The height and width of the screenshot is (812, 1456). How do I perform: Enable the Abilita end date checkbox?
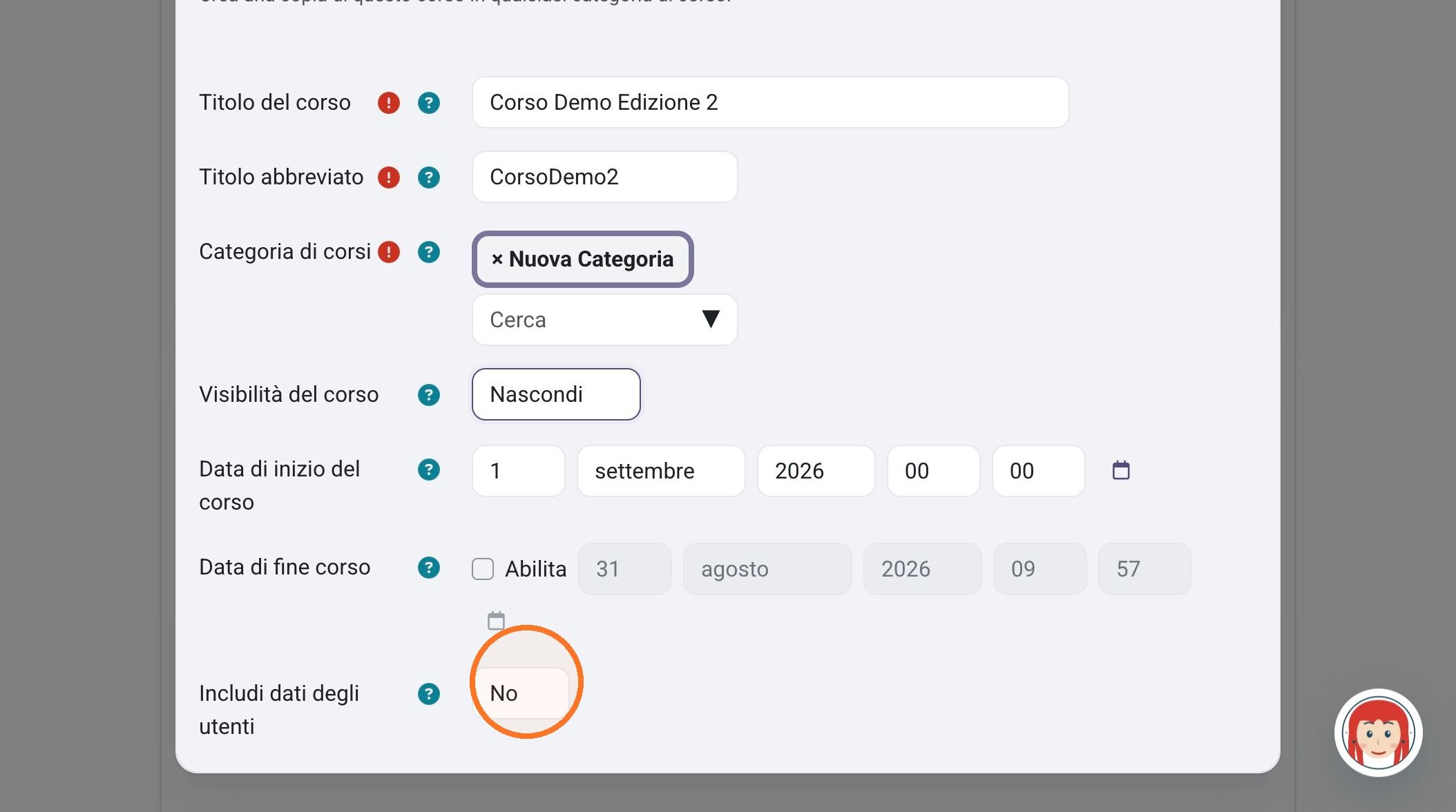(483, 569)
